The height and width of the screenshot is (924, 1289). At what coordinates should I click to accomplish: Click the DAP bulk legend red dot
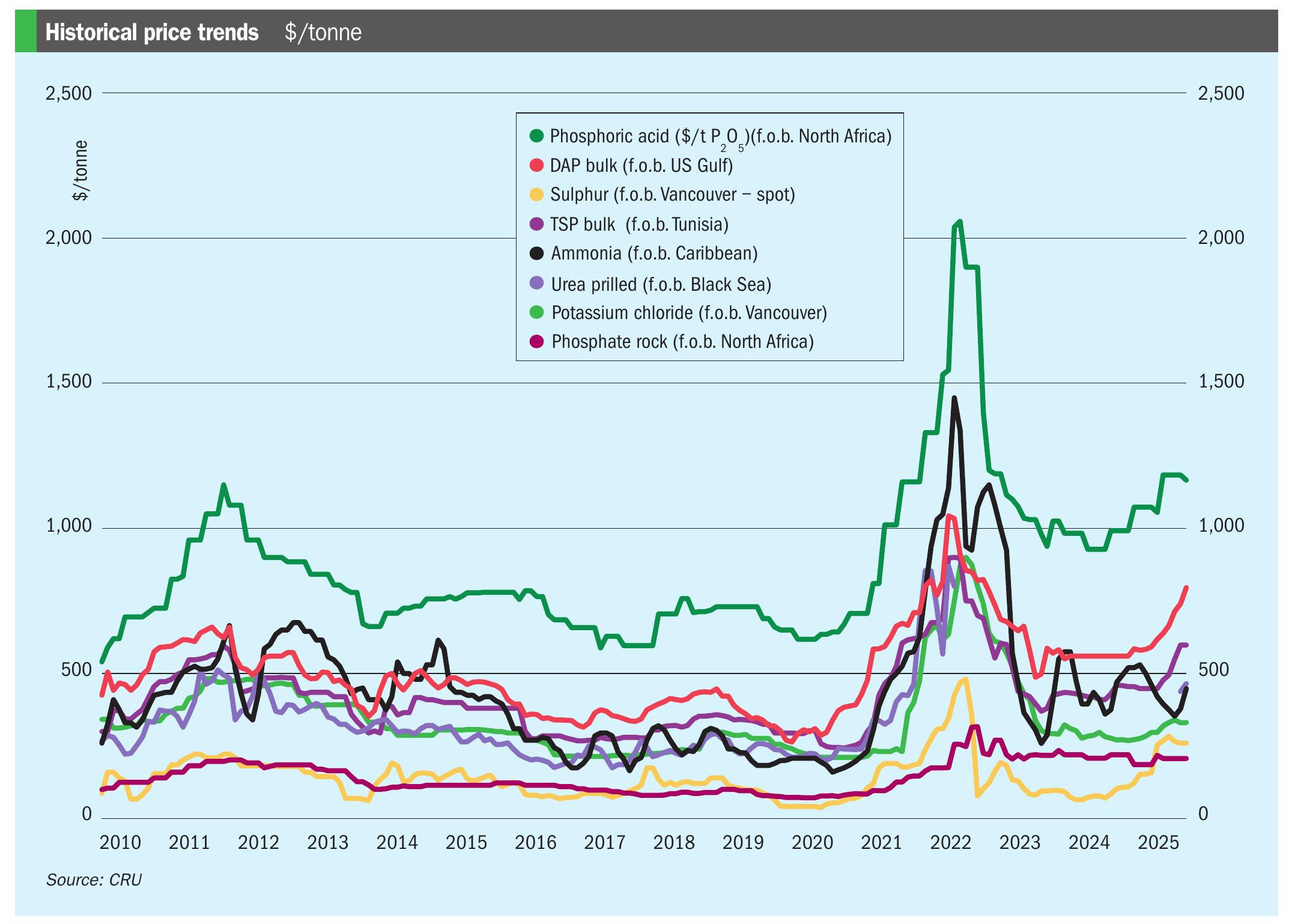click(536, 165)
